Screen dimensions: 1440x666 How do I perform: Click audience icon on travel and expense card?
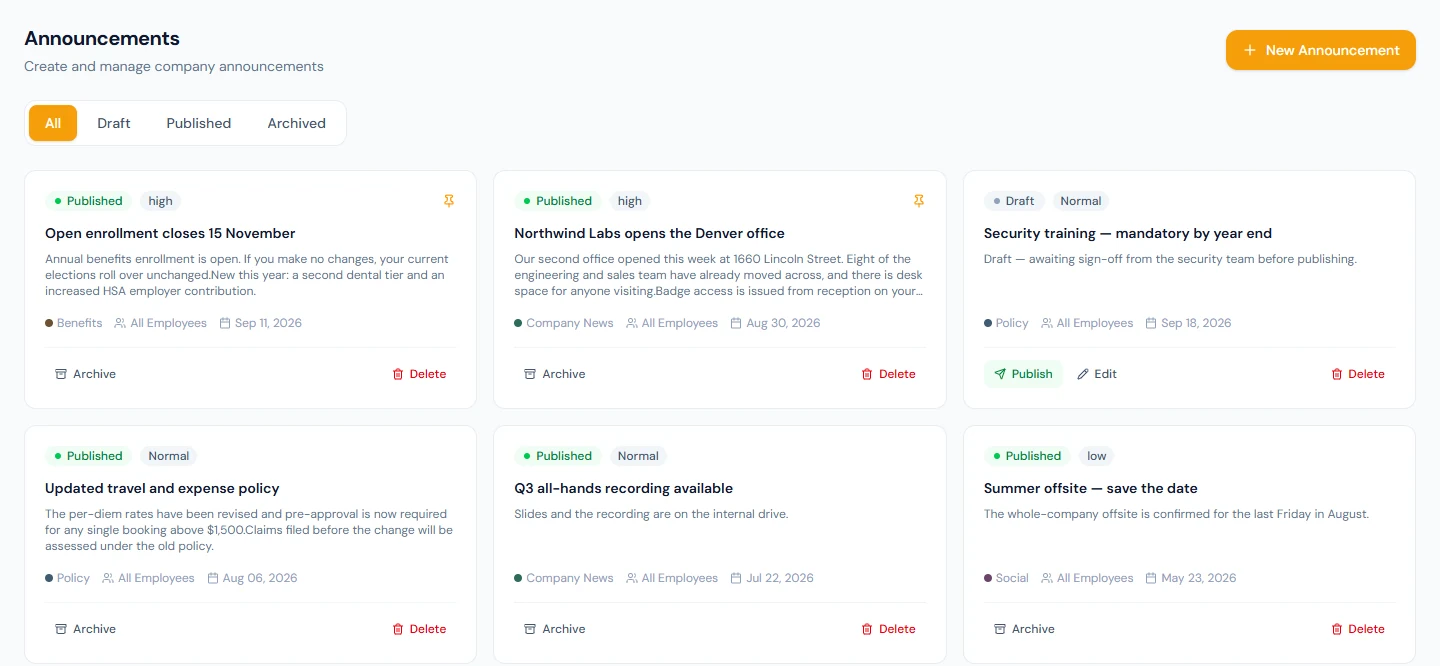[108, 578]
